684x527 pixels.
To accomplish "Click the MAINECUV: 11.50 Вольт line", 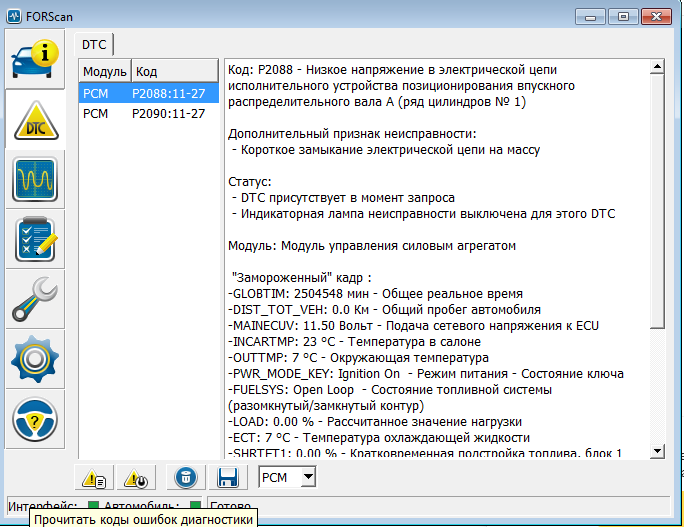I will coord(414,326).
